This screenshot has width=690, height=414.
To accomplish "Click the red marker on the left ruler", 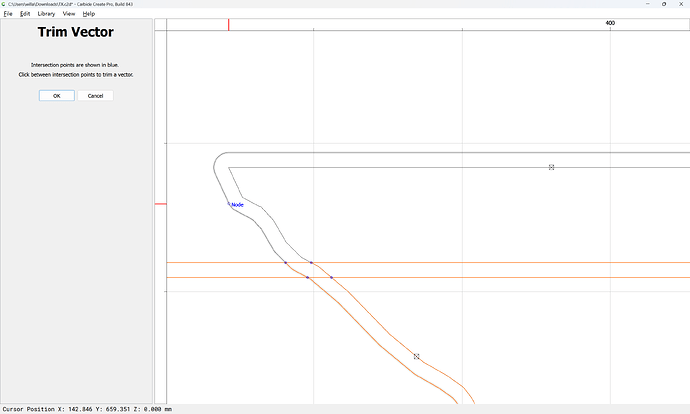I will point(161,204).
